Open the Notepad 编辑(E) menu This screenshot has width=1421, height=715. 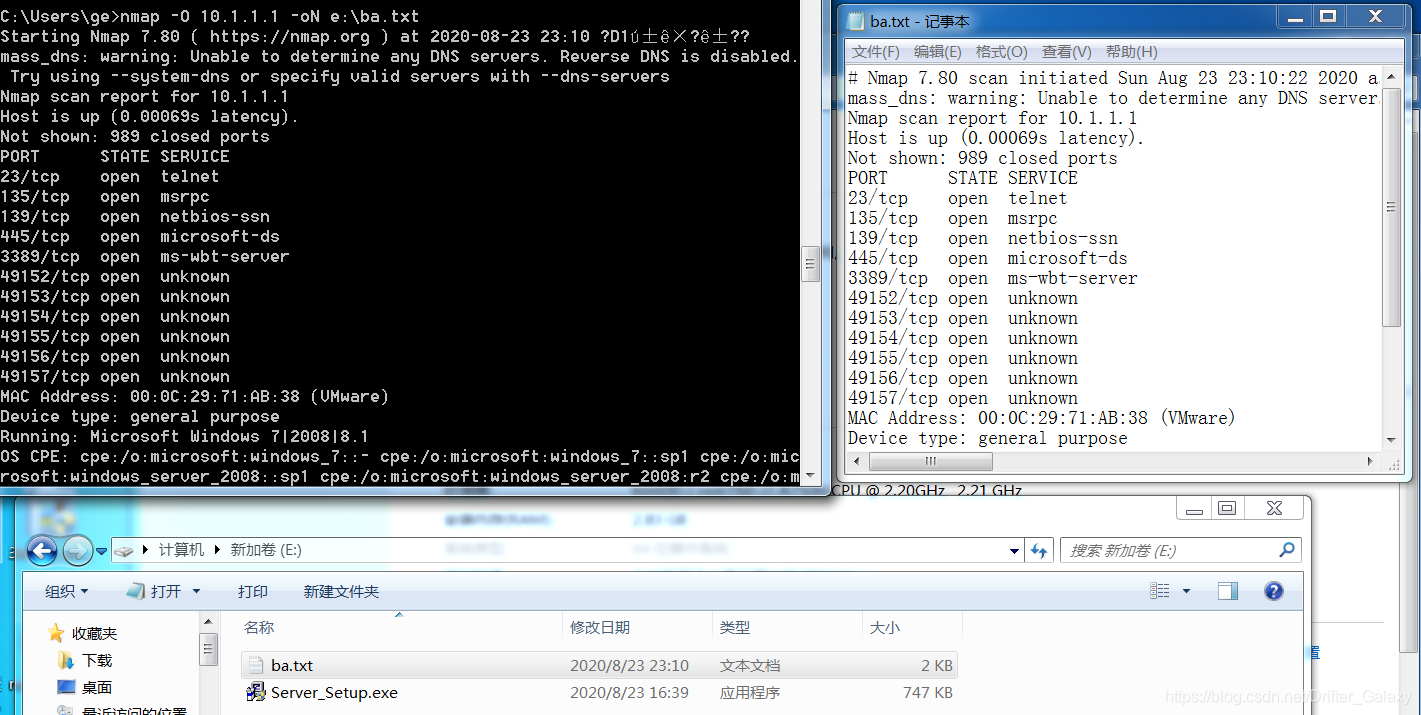(938, 52)
